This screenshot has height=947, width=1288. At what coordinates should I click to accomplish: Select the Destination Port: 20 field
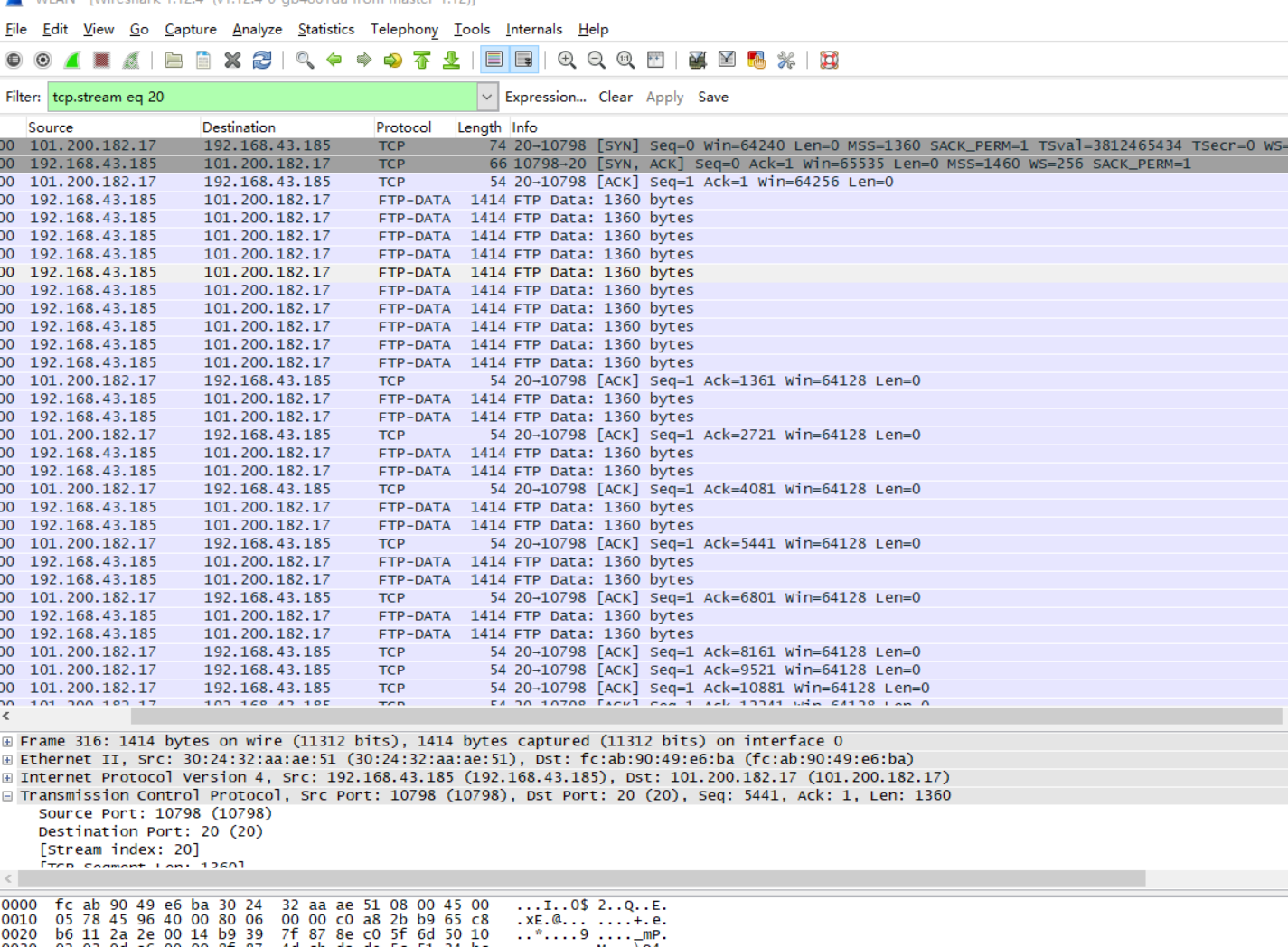tap(150, 832)
